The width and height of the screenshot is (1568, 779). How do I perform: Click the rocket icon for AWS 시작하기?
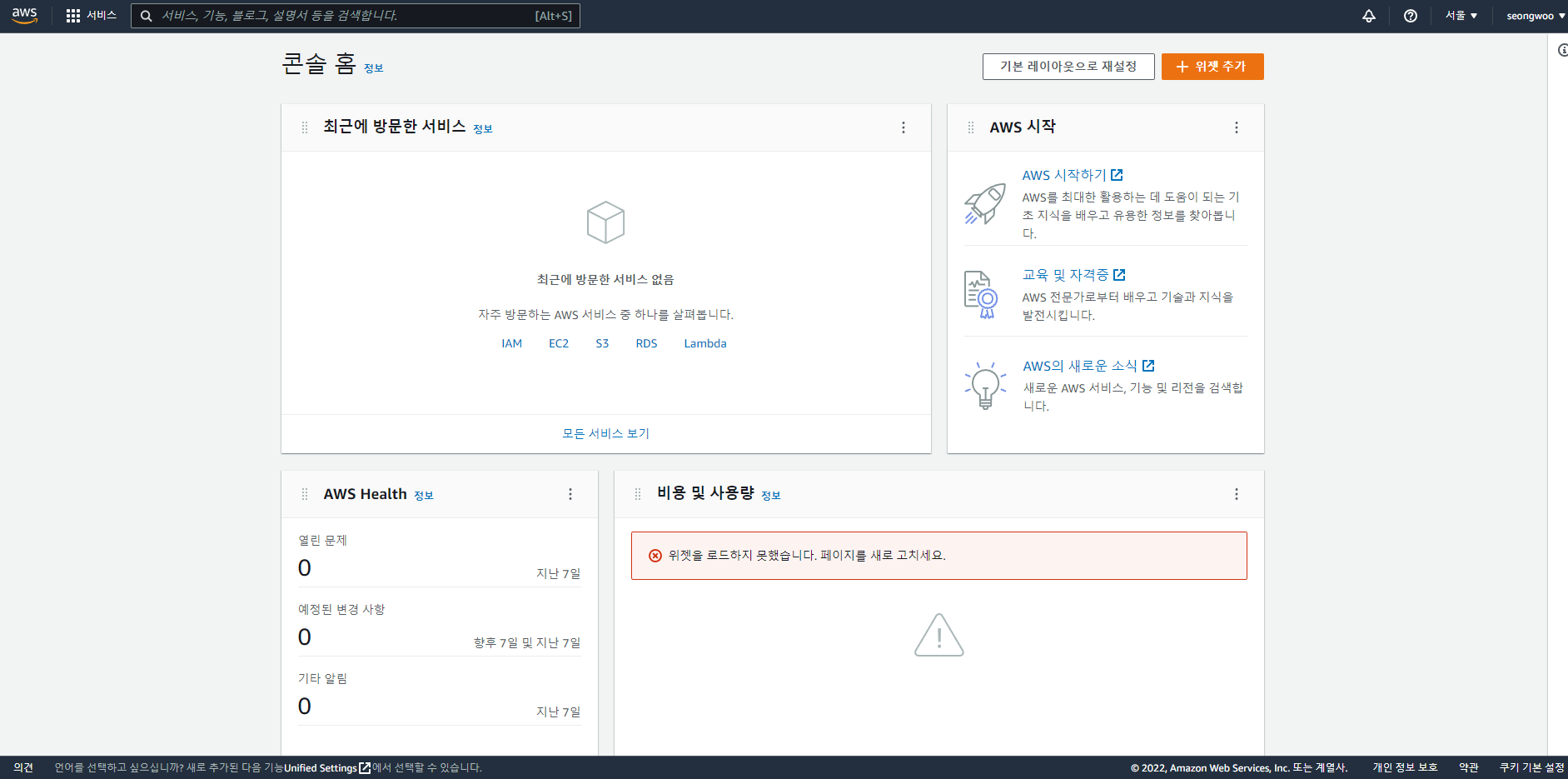pos(985,204)
